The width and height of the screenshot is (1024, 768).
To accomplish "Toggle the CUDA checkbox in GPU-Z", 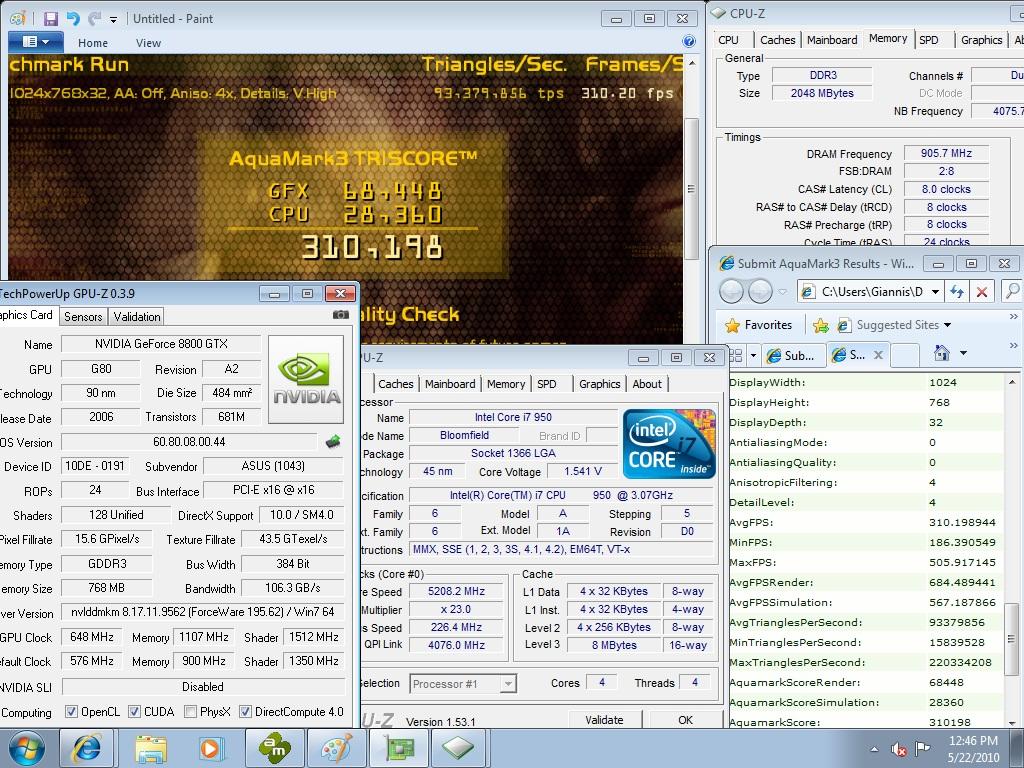I will click(x=134, y=712).
